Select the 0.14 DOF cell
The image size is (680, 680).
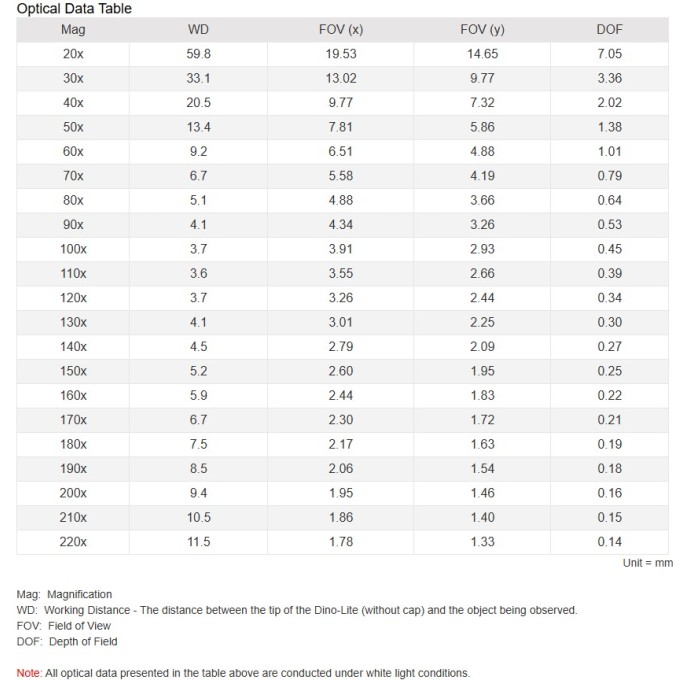(609, 542)
